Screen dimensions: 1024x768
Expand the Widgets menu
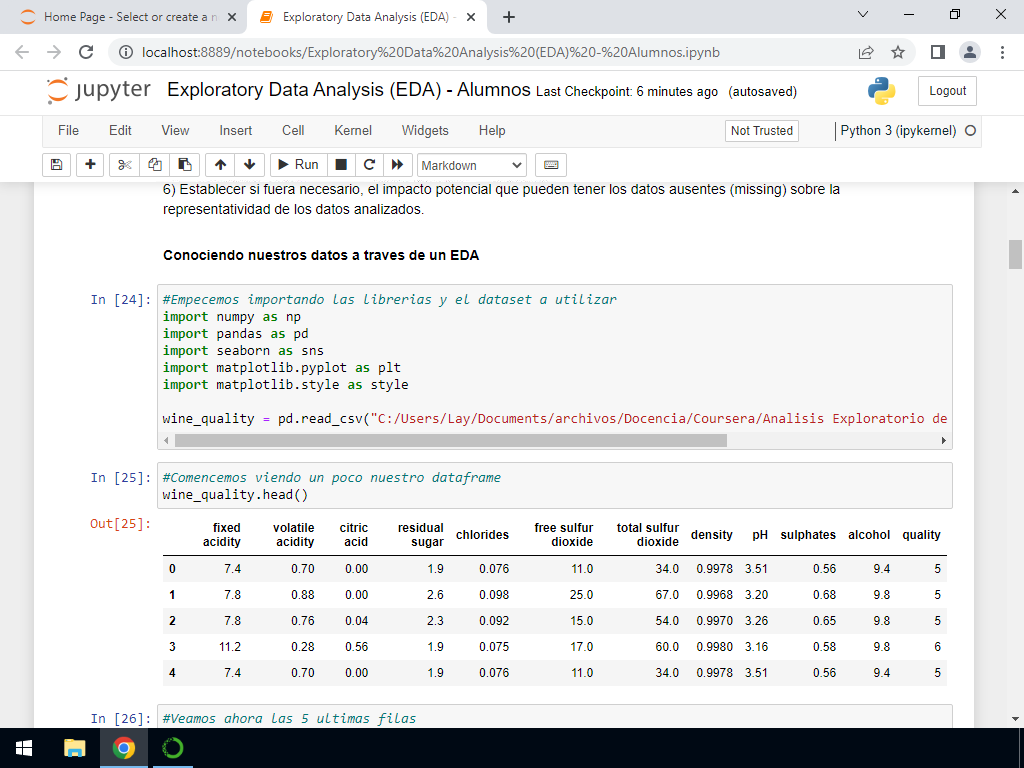coord(425,131)
